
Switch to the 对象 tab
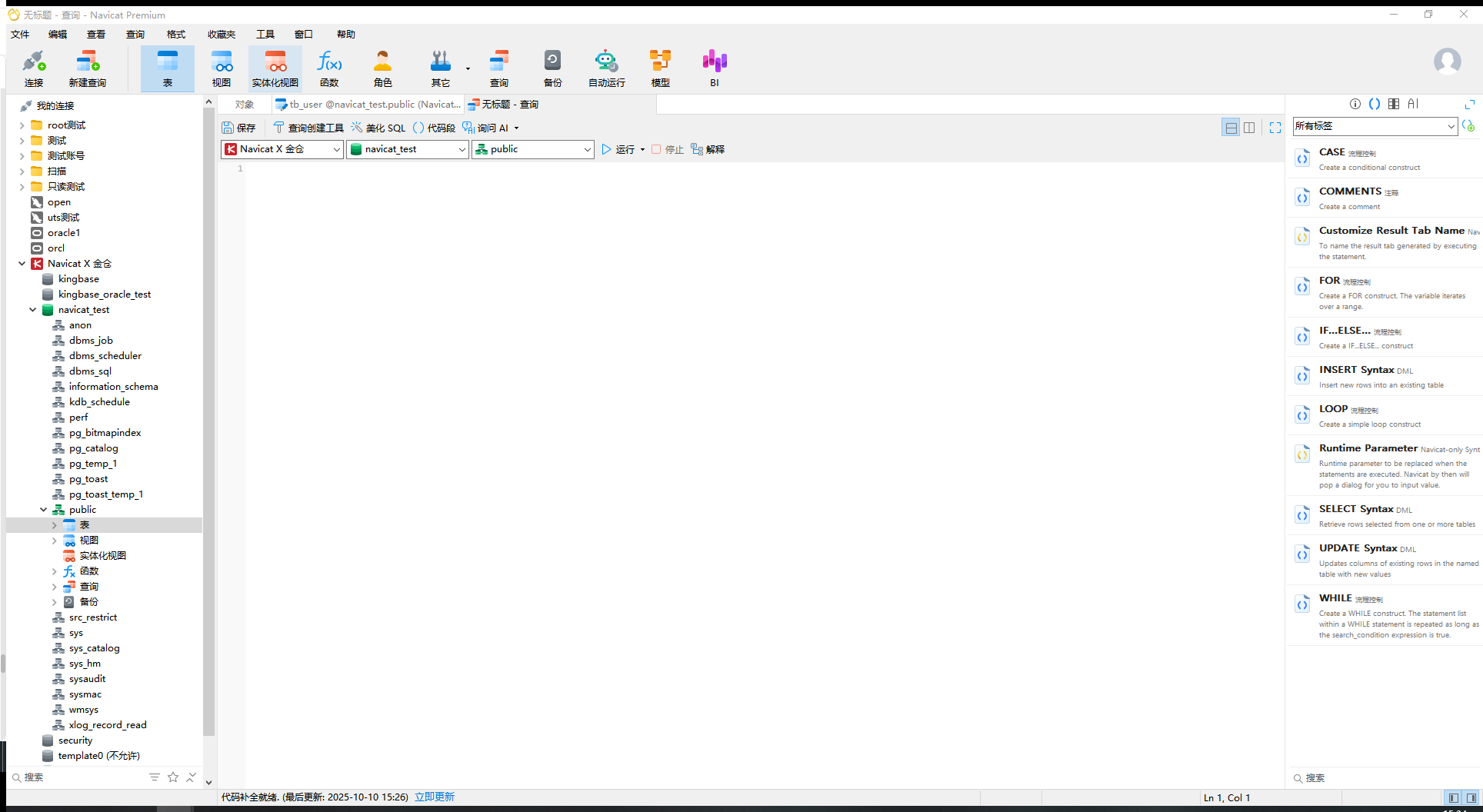pos(245,105)
